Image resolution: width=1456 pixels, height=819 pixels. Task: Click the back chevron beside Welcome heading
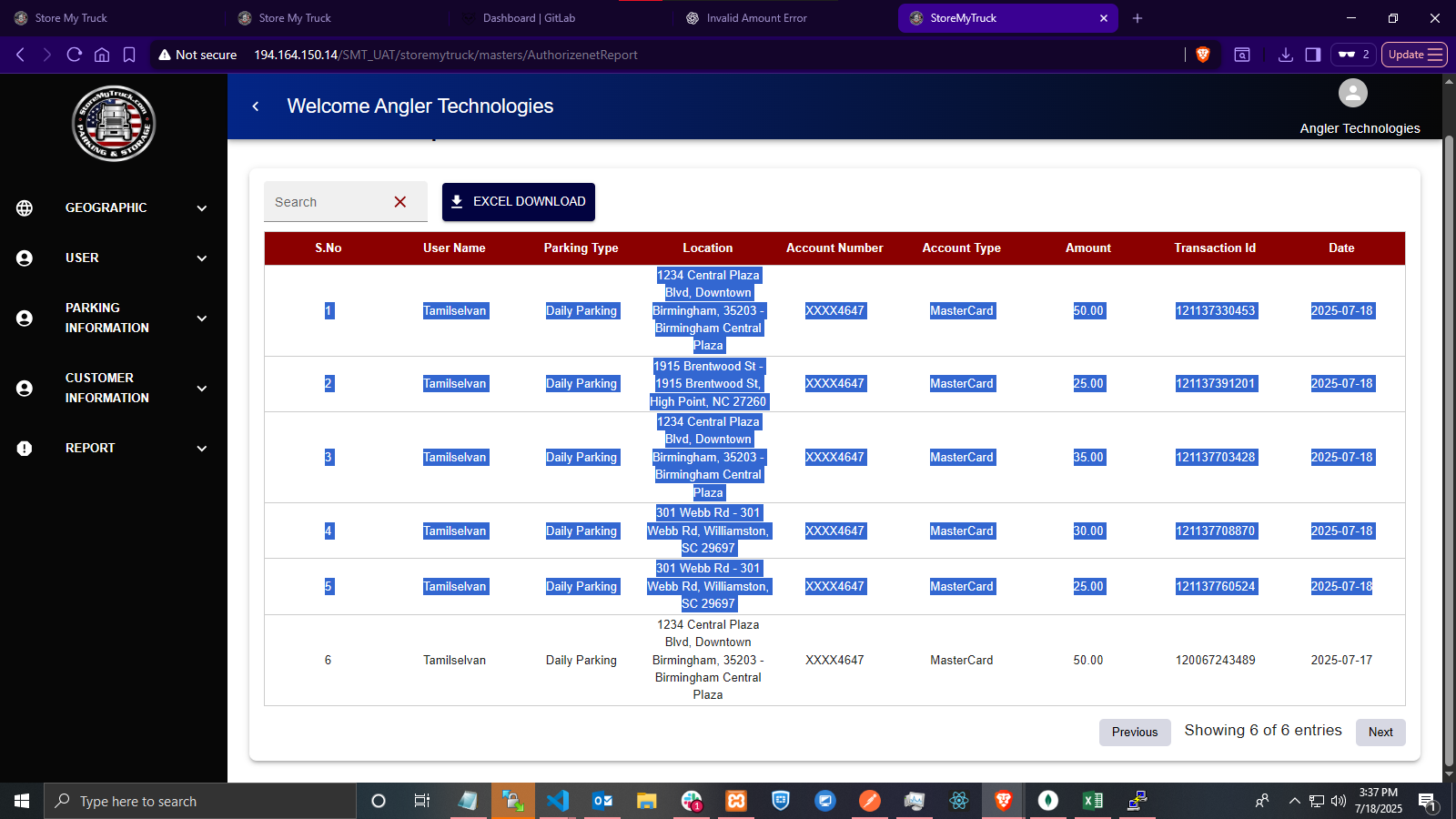256,106
